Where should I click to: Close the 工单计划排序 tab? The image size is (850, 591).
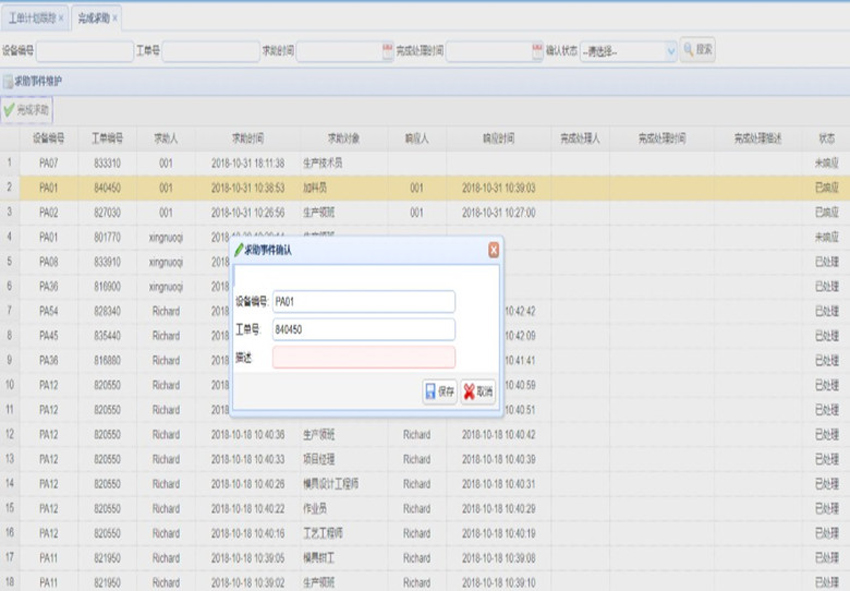pyautogui.click(x=61, y=19)
